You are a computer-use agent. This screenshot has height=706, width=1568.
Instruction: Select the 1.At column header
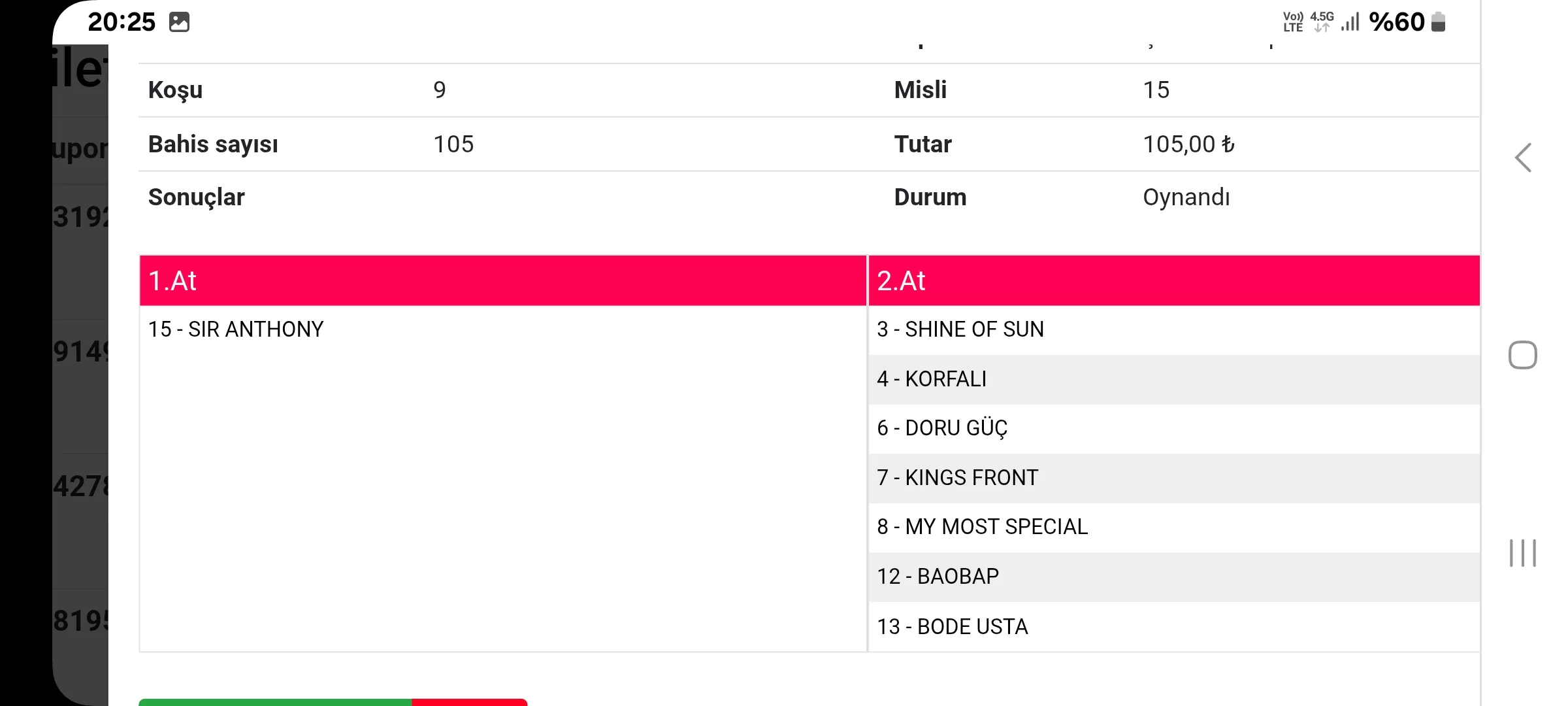pyautogui.click(x=502, y=280)
